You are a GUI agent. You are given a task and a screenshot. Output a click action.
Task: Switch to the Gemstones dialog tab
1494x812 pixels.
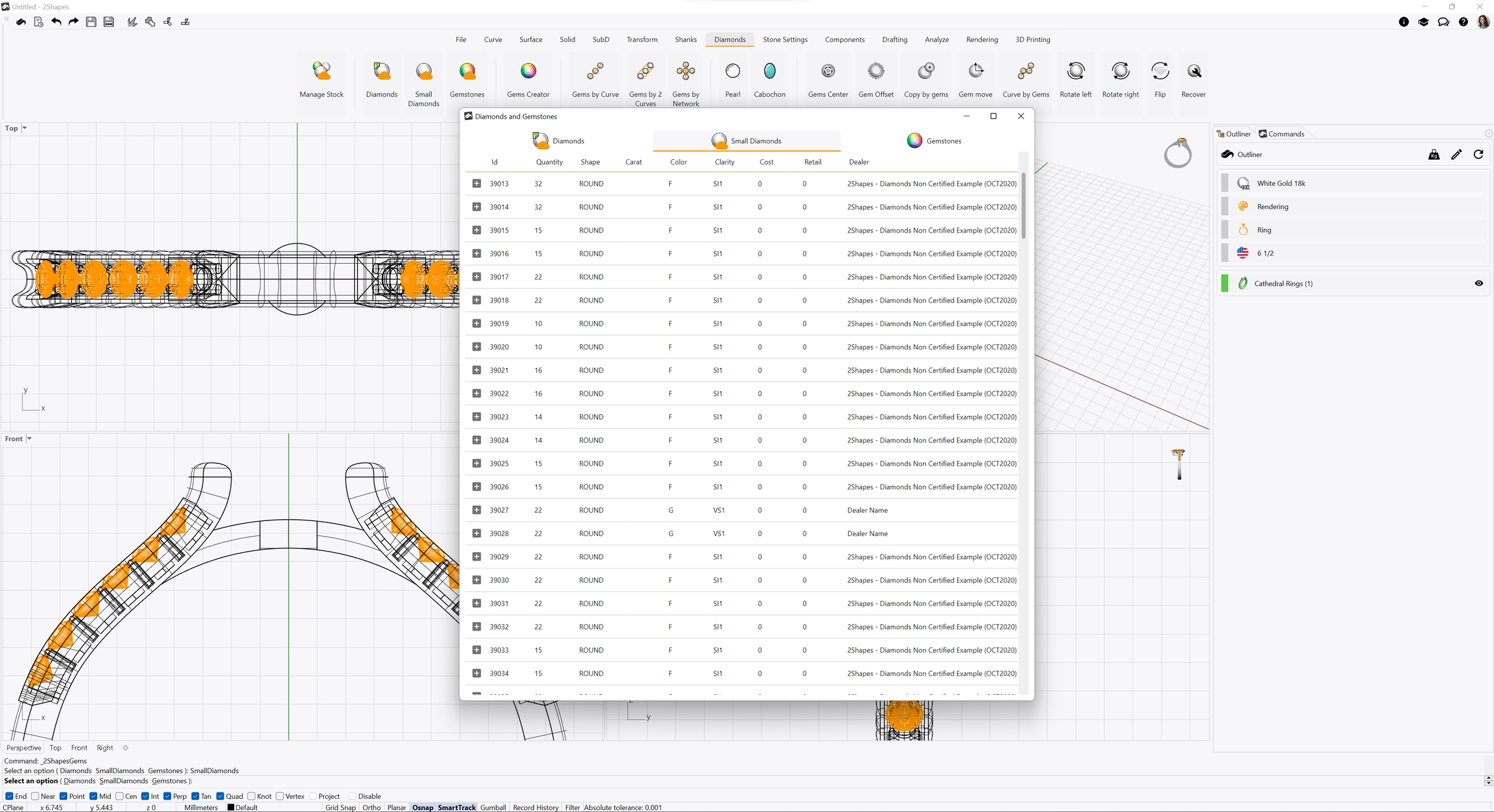pos(934,141)
